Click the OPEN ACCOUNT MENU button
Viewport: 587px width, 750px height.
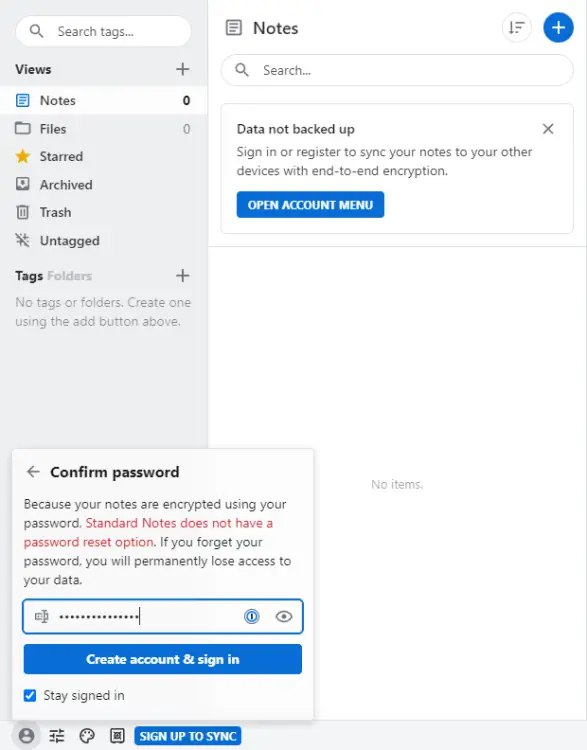[x=310, y=205]
